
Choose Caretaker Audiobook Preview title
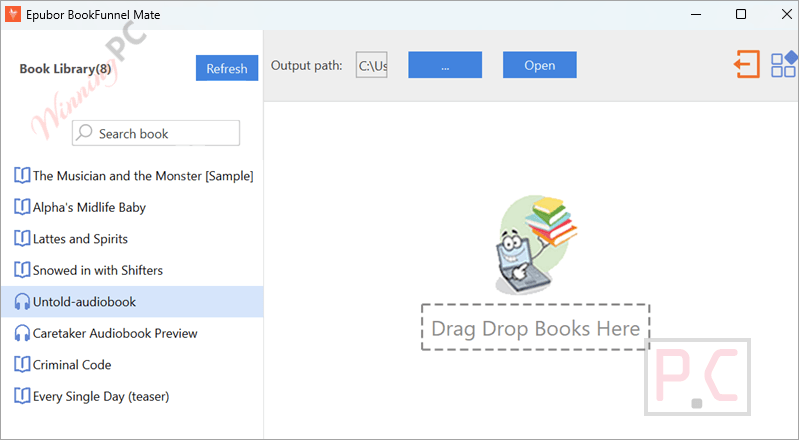tap(115, 333)
